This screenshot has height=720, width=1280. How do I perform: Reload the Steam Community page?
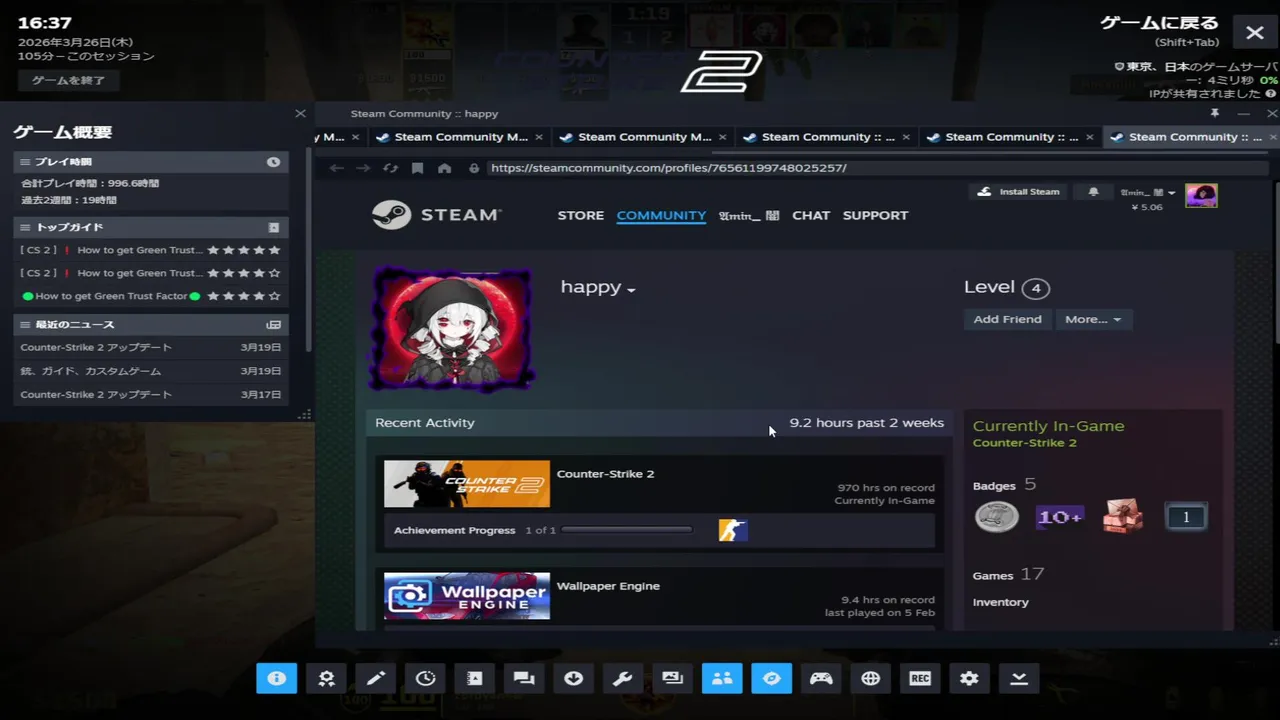click(390, 168)
